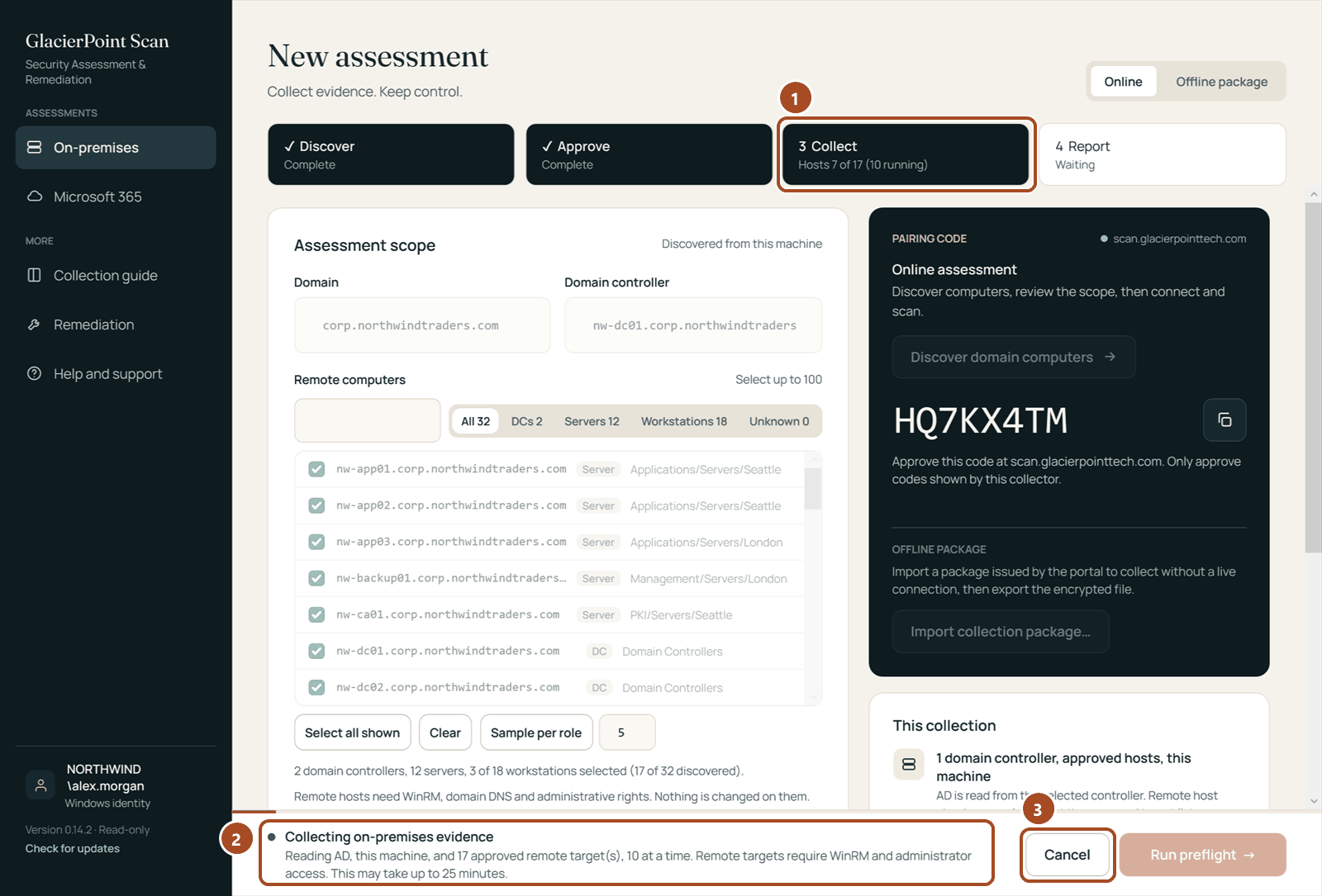The image size is (1322, 896).
Task: Toggle the nw-backup01 host checkbox
Action: [x=316, y=578]
